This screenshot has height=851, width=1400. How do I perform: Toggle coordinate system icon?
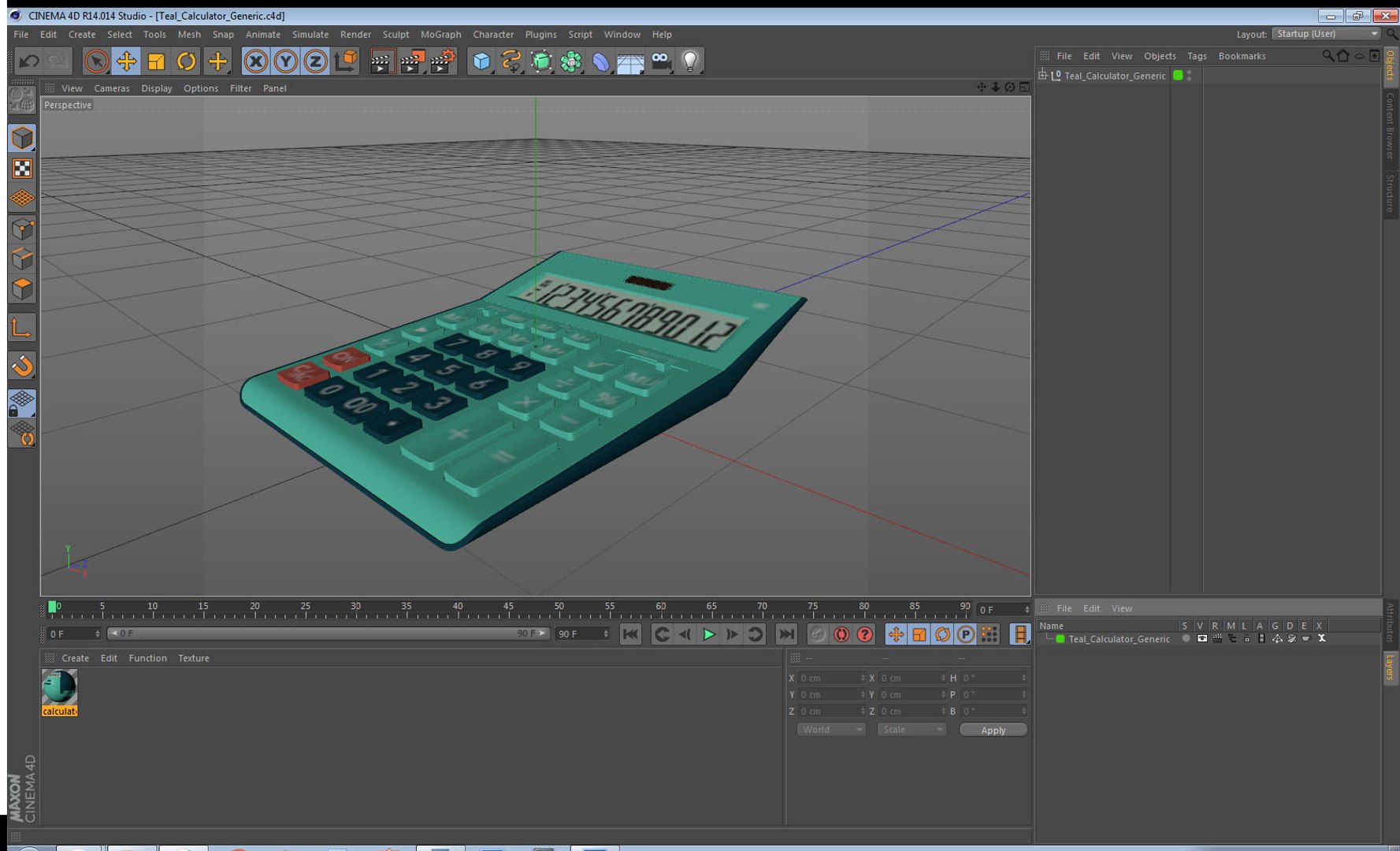[x=345, y=61]
